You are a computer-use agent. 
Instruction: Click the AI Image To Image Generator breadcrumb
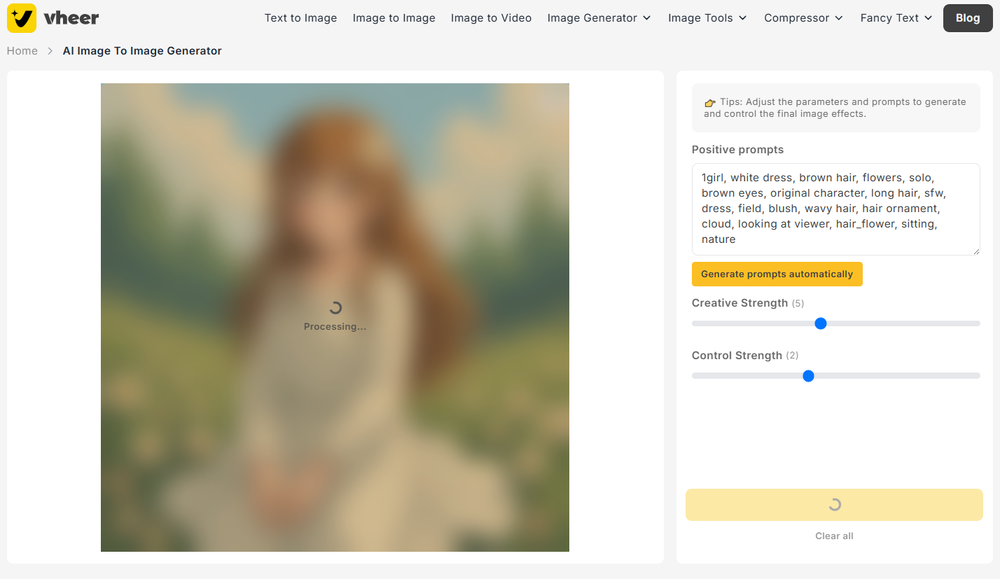click(142, 50)
